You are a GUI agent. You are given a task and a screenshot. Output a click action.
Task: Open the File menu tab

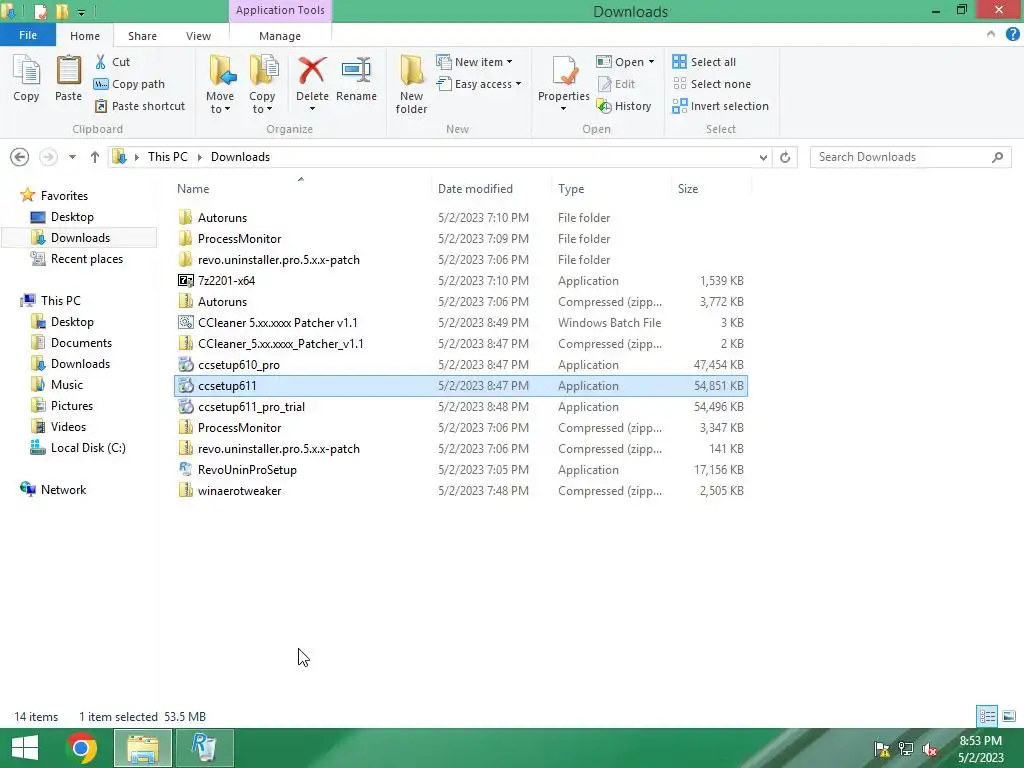click(x=28, y=35)
